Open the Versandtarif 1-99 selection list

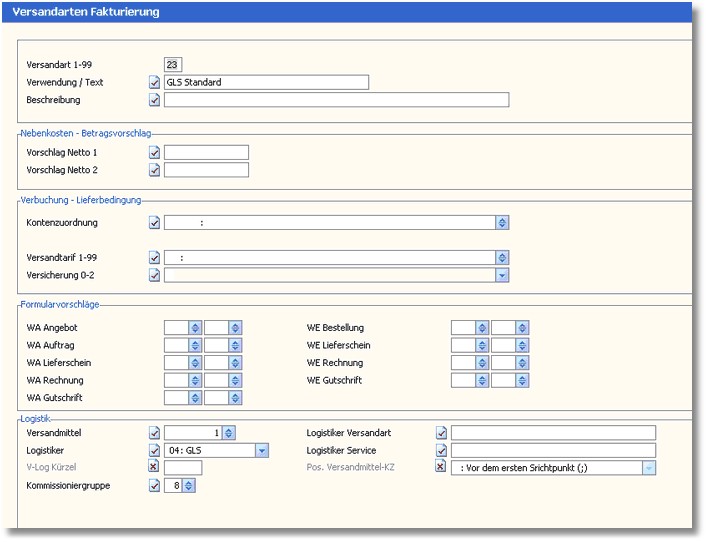502,258
